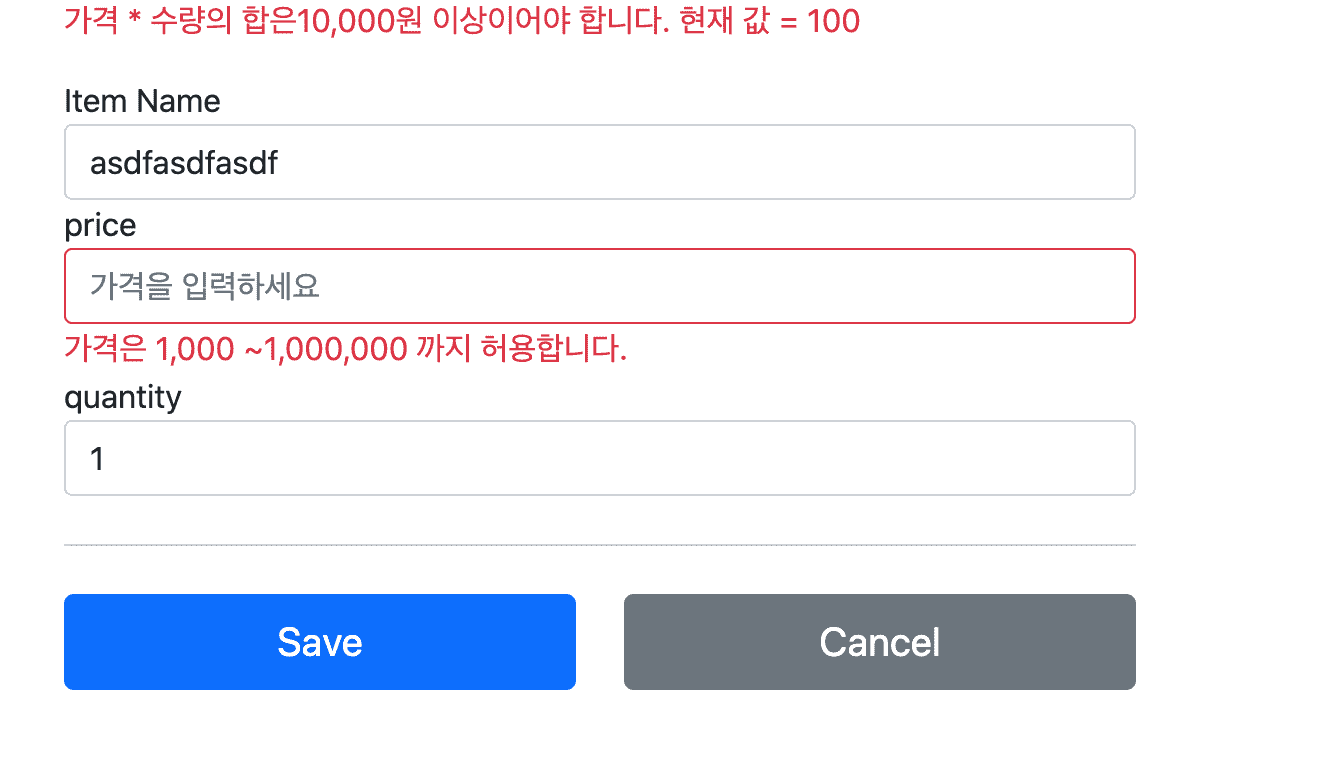Click the placeholder "가격을 입력하세요"
The image size is (1320, 770).
[205, 287]
